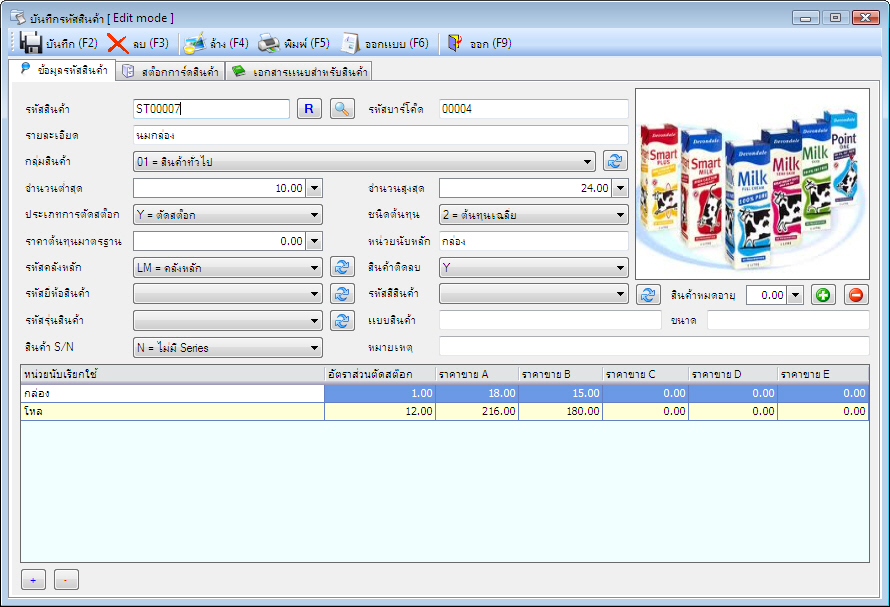
Task: Click the Save (F2) floppy disk icon
Action: tap(31, 43)
